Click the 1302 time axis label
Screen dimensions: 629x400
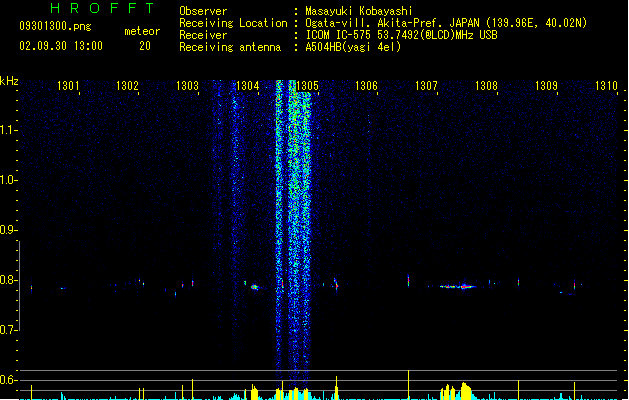click(127, 86)
